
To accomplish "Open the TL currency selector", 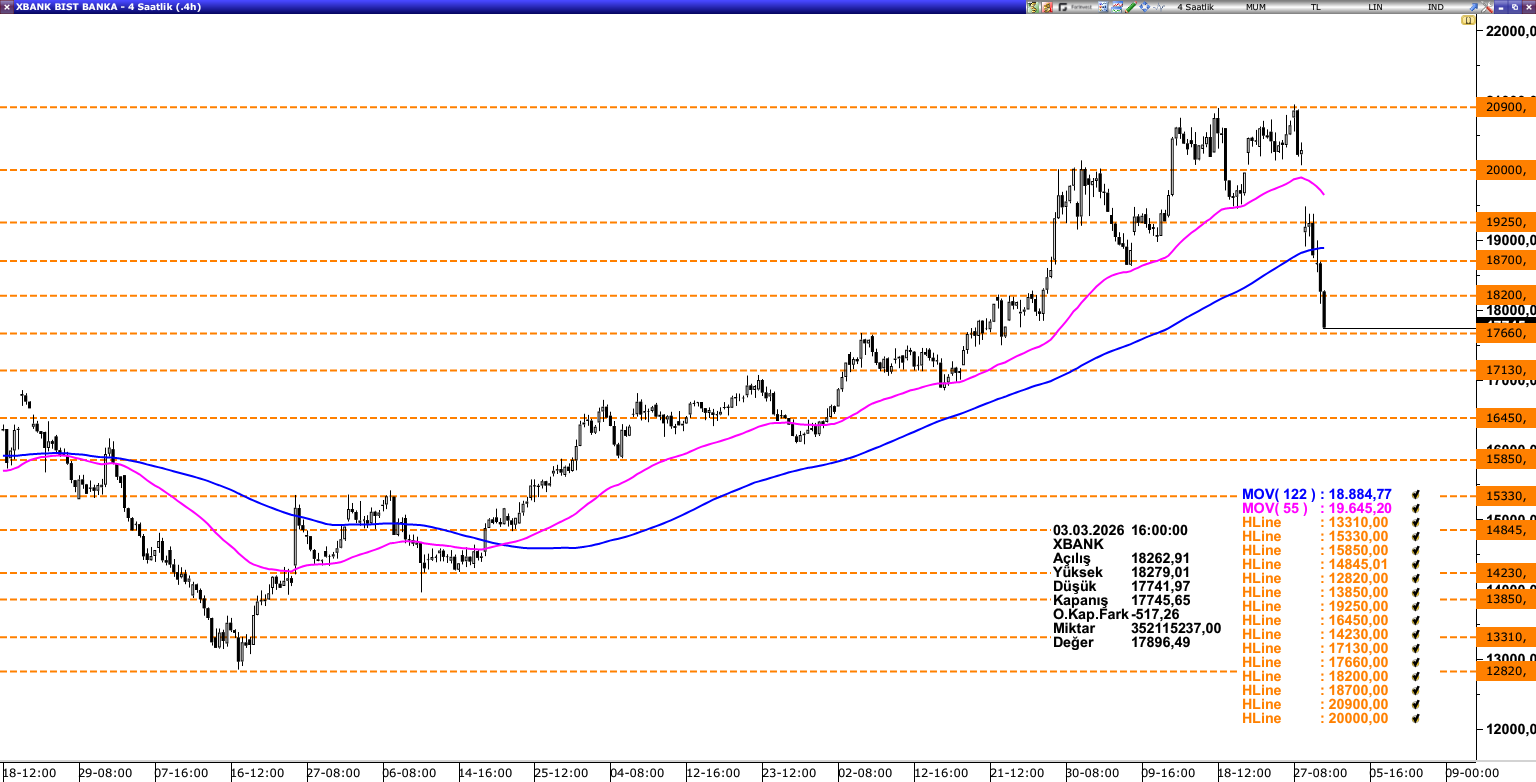I will (1316, 7).
